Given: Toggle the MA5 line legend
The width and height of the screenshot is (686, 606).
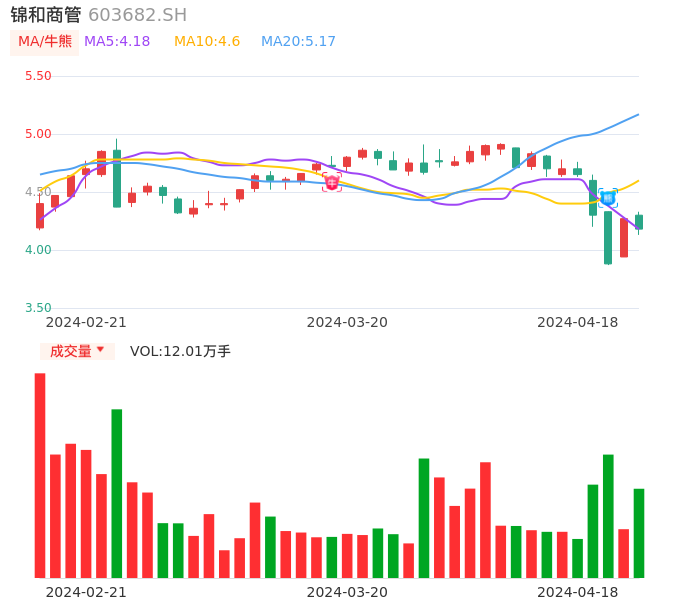Looking at the screenshot, I should pyautogui.click(x=117, y=42).
